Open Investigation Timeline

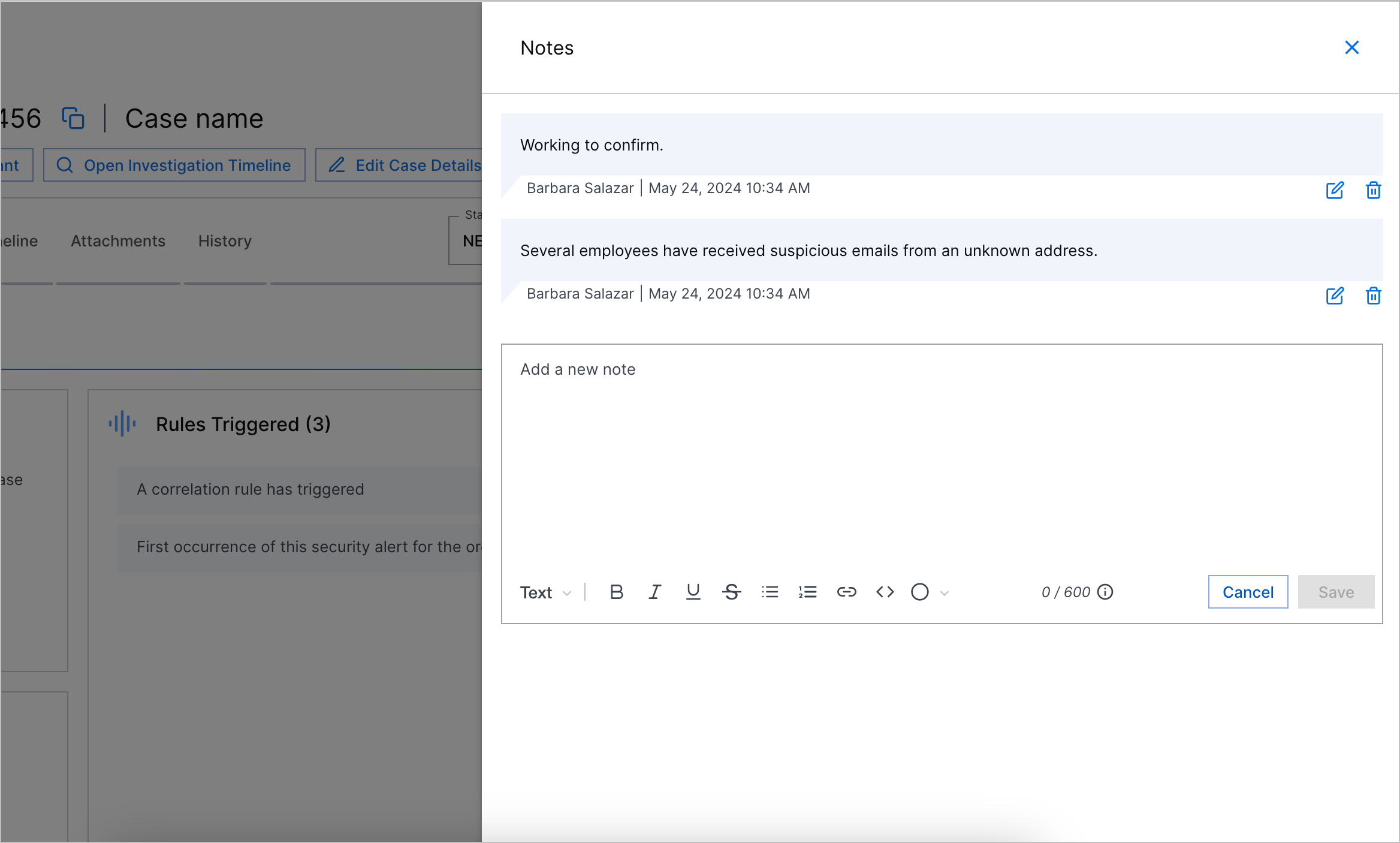[x=174, y=165]
